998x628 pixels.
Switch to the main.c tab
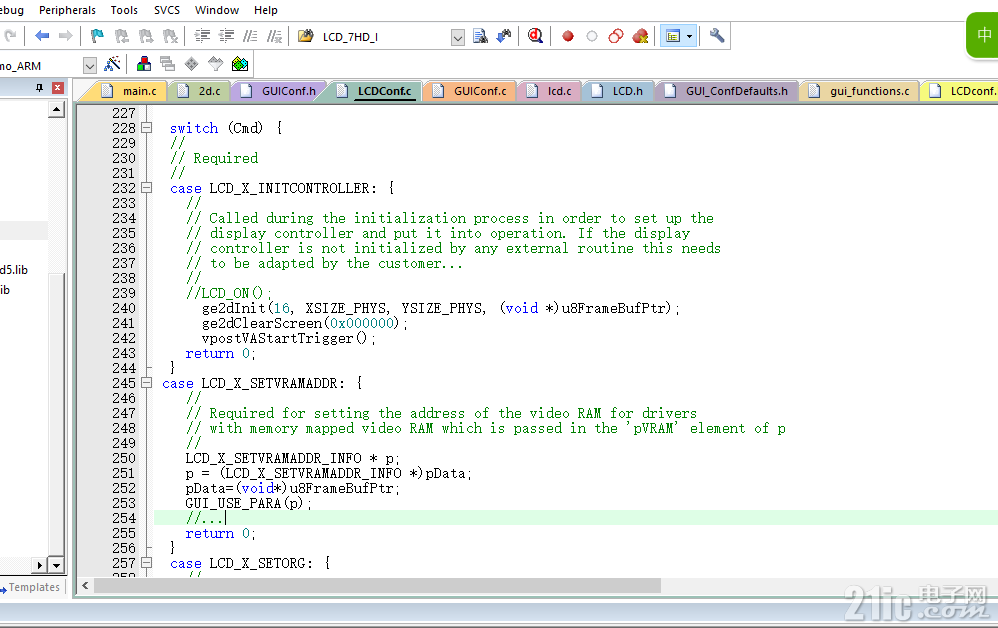(x=130, y=91)
